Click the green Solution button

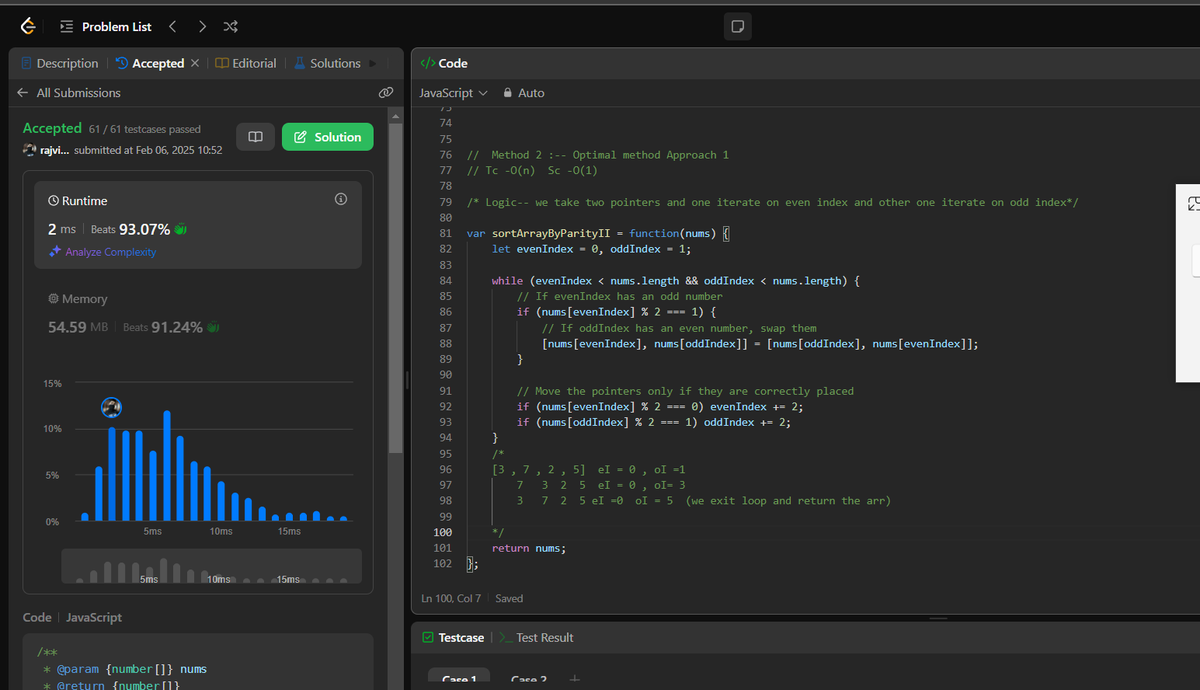328,137
